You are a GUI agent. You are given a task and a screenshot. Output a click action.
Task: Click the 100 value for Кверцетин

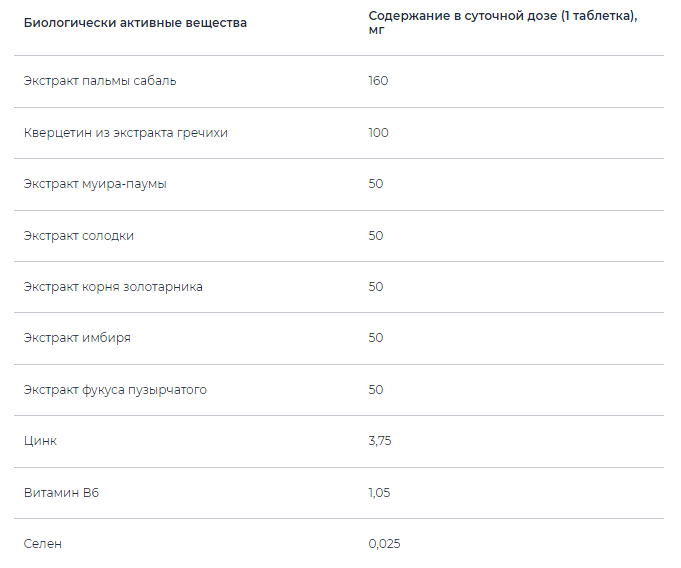click(378, 133)
